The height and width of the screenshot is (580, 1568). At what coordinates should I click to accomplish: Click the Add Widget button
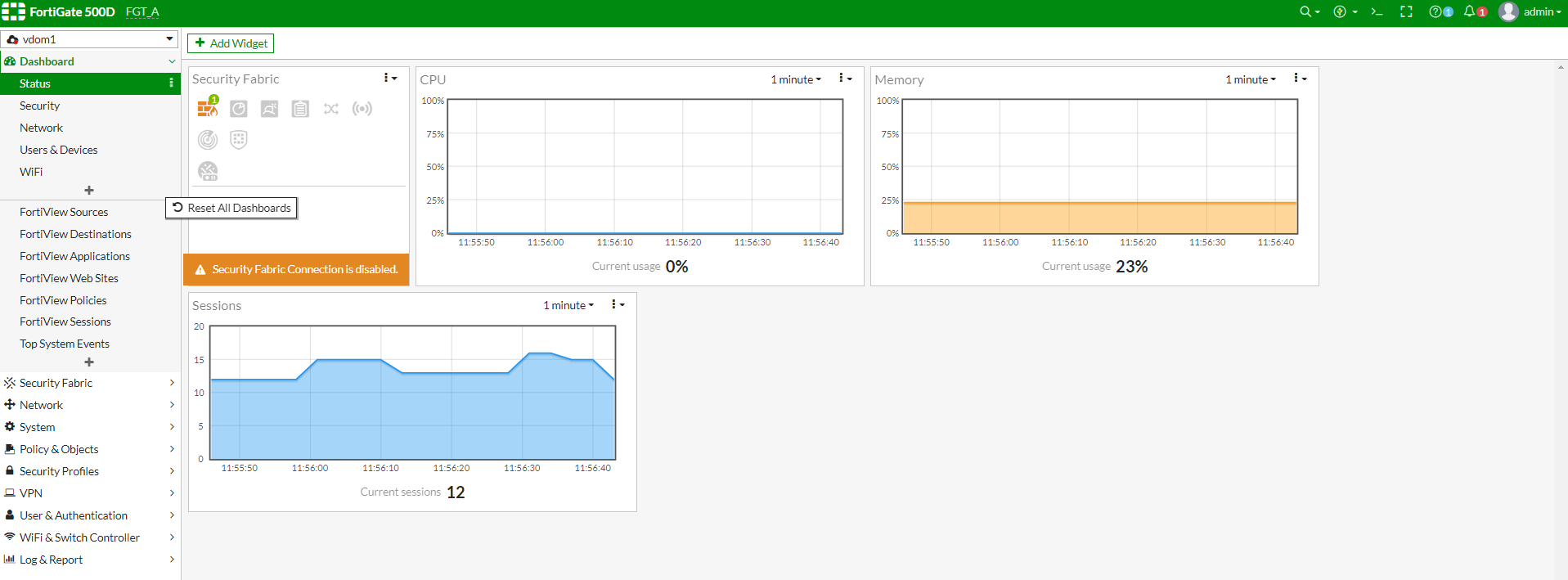231,43
